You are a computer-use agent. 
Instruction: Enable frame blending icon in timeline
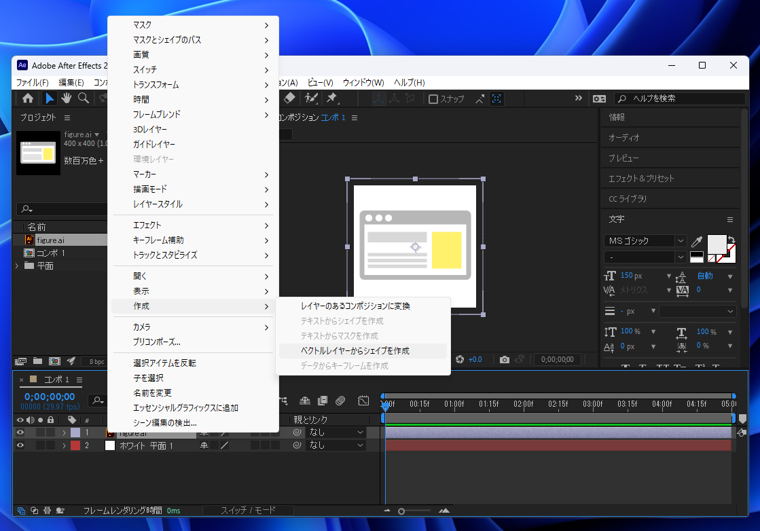tap(322, 401)
